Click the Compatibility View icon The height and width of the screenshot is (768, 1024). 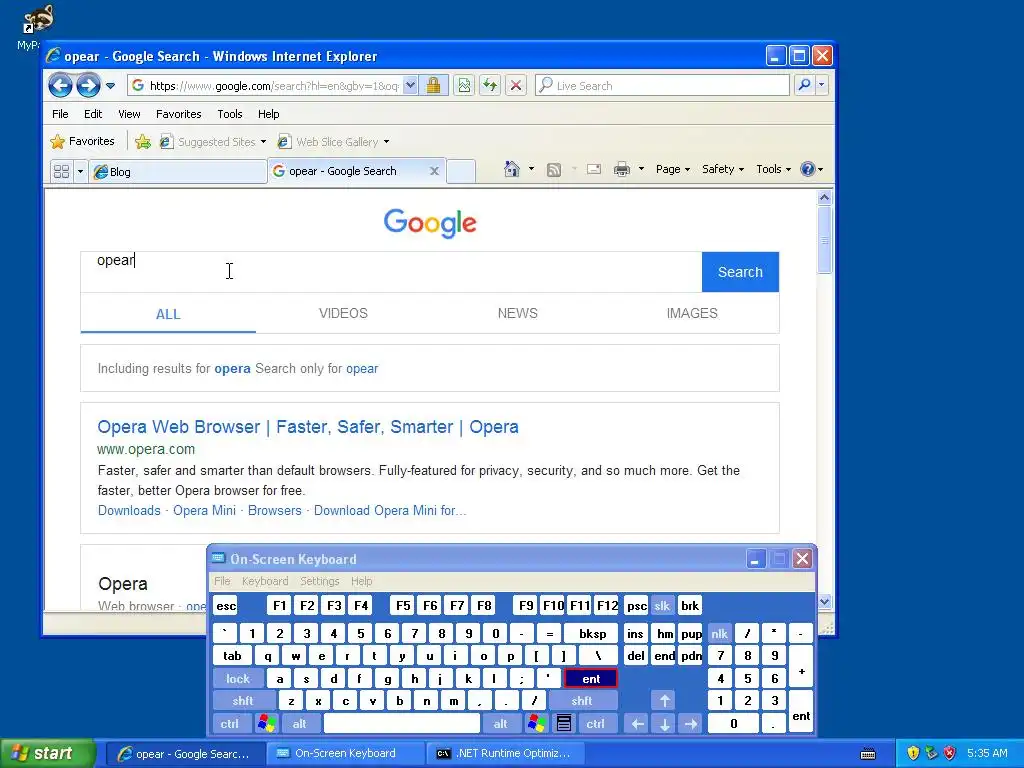point(464,86)
